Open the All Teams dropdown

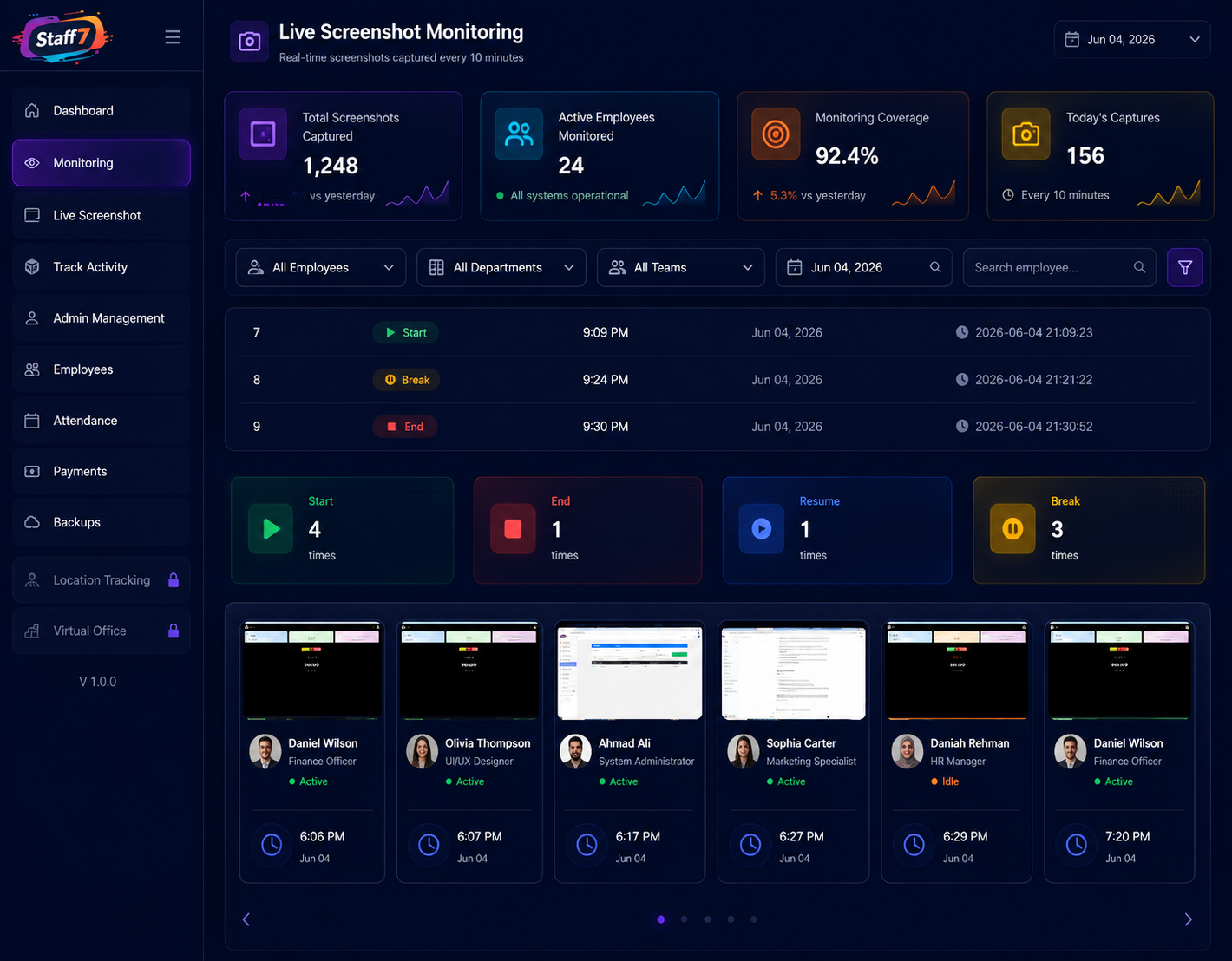click(x=681, y=267)
